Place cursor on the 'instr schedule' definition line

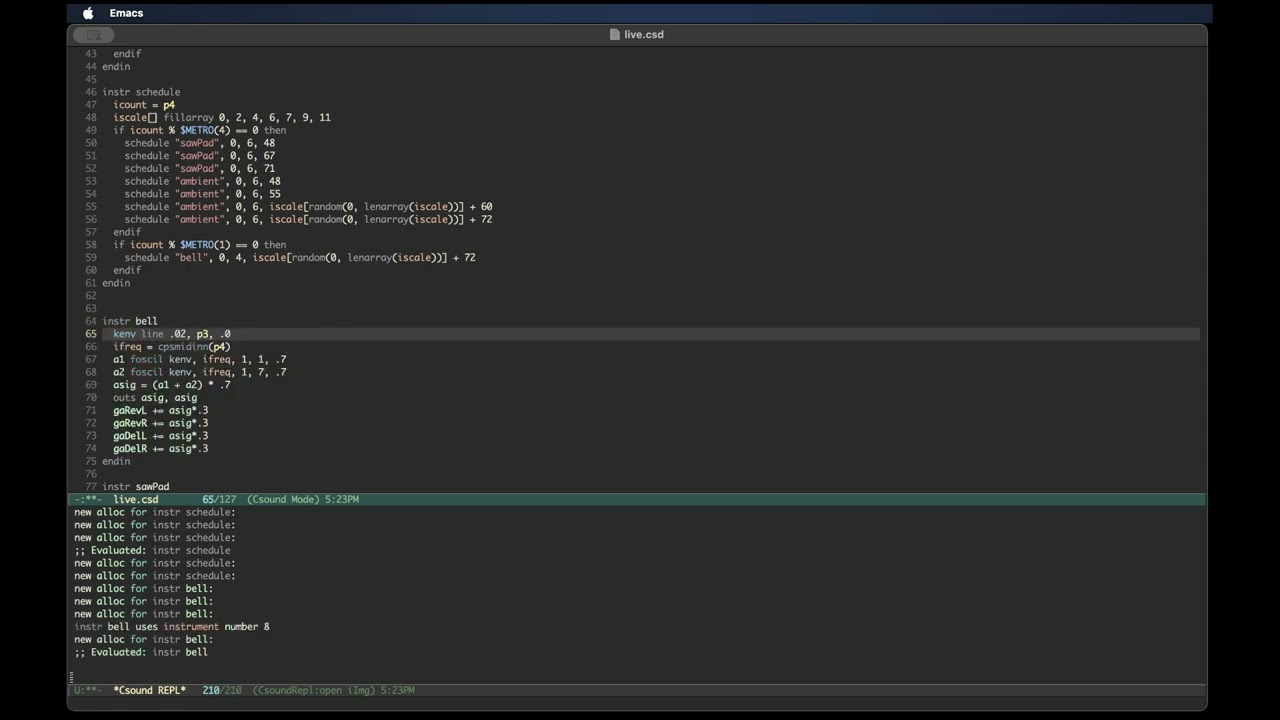pyautogui.click(x=141, y=92)
